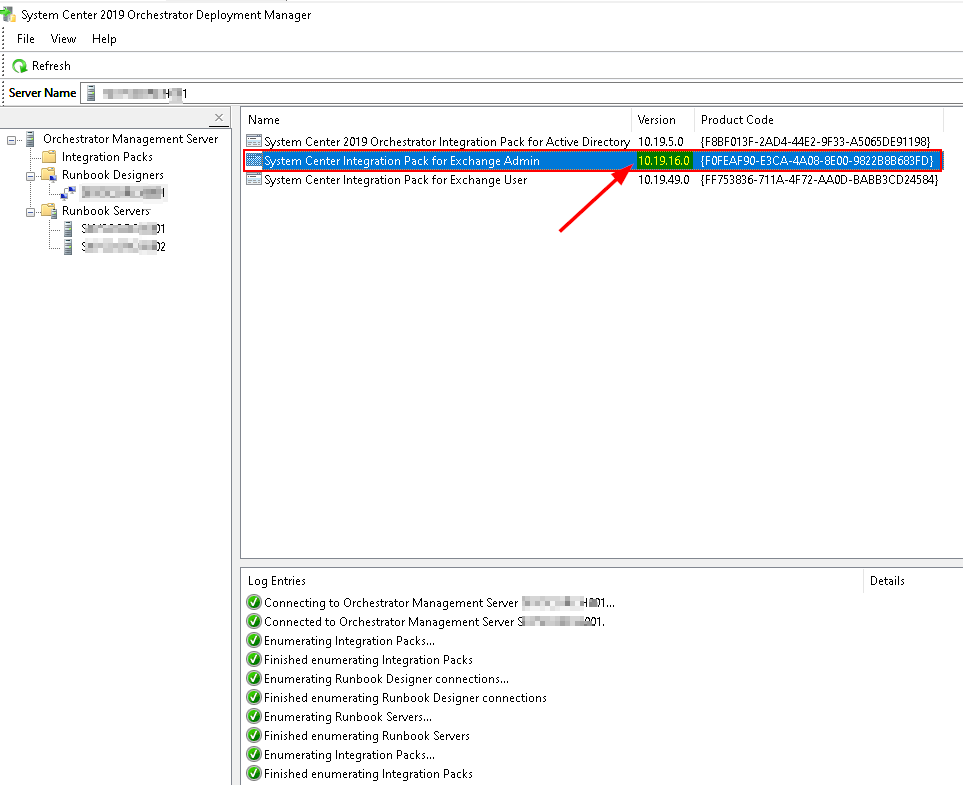Select the Runbook Servers tree node

106,211
